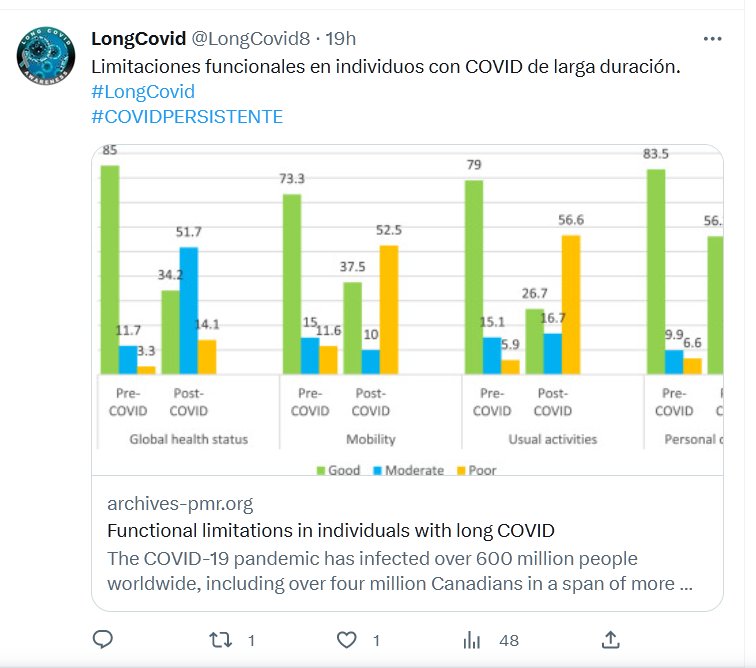Click the share upload icon
Image resolution: width=756 pixels, height=668 pixels.
pos(611,639)
